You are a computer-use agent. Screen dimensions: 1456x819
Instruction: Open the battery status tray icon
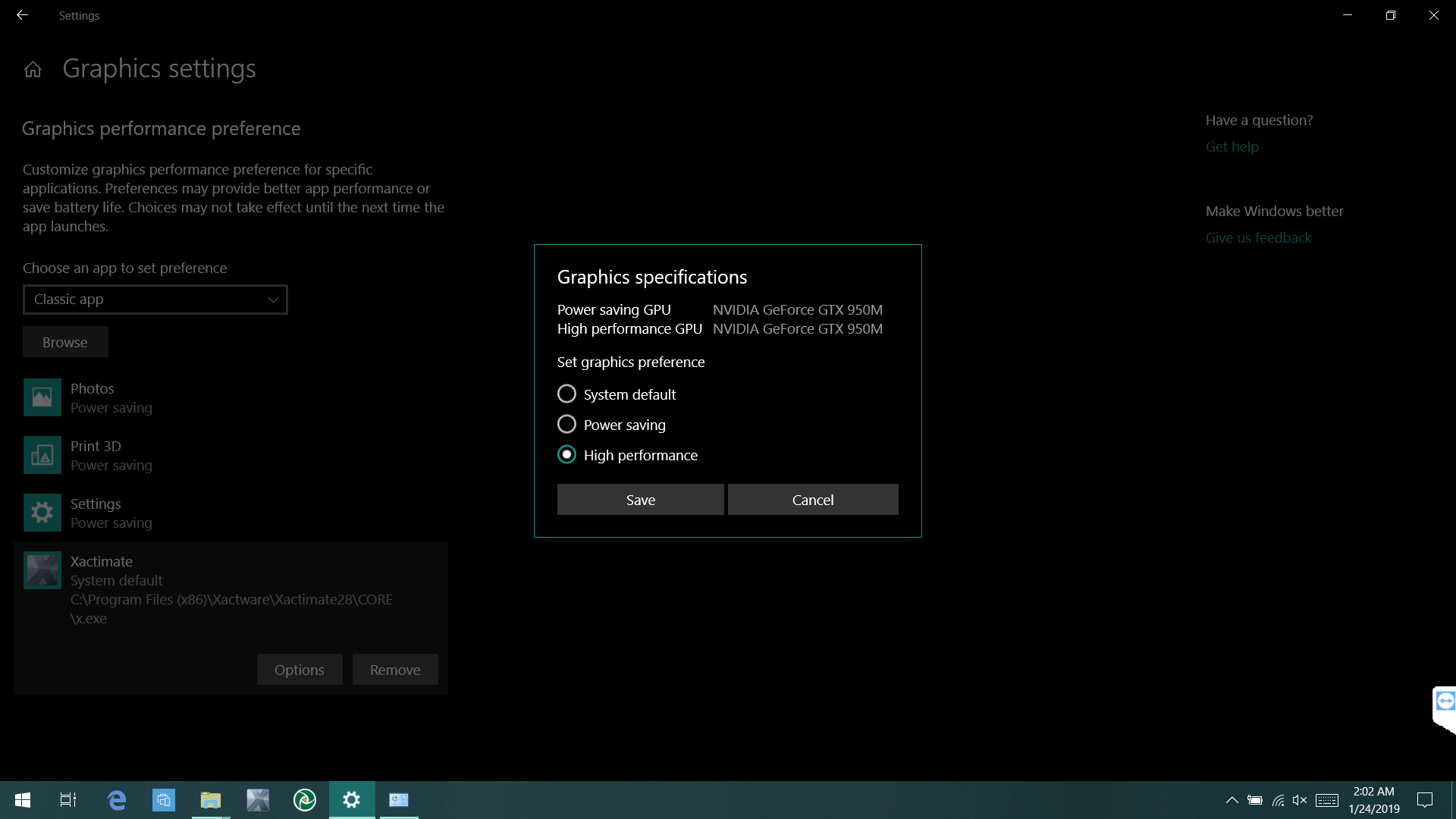(1255, 800)
